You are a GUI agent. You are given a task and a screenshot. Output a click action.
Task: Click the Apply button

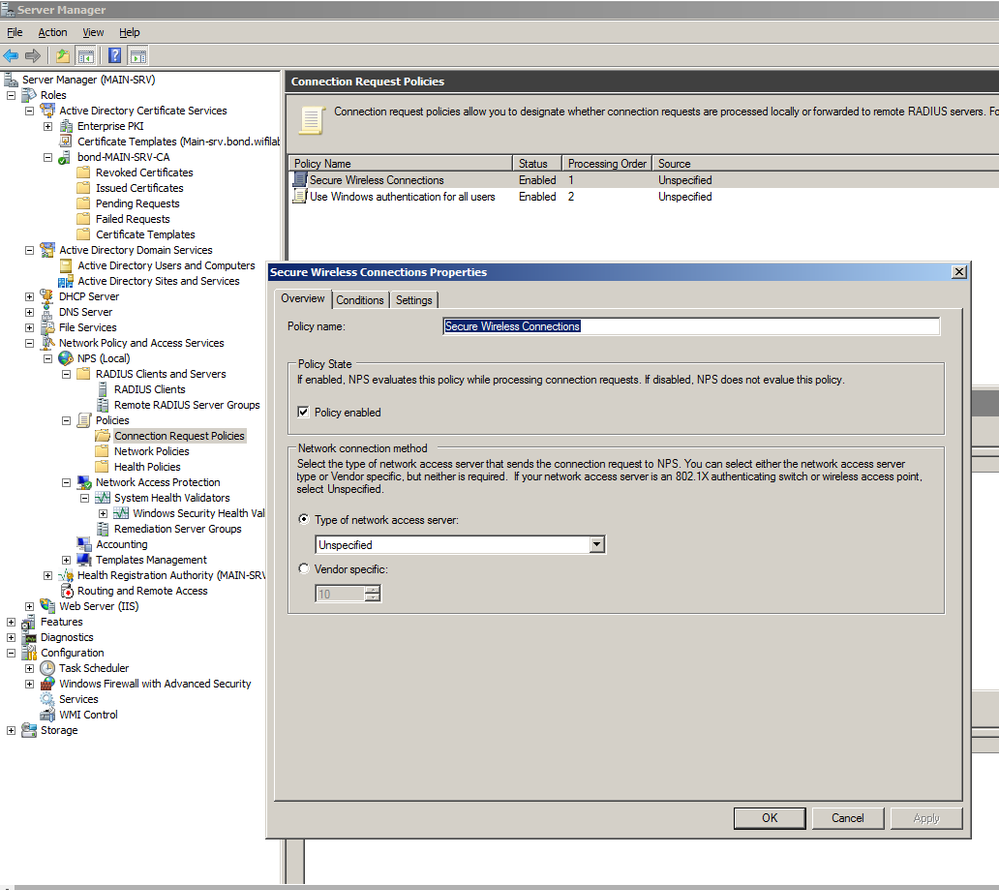[926, 818]
